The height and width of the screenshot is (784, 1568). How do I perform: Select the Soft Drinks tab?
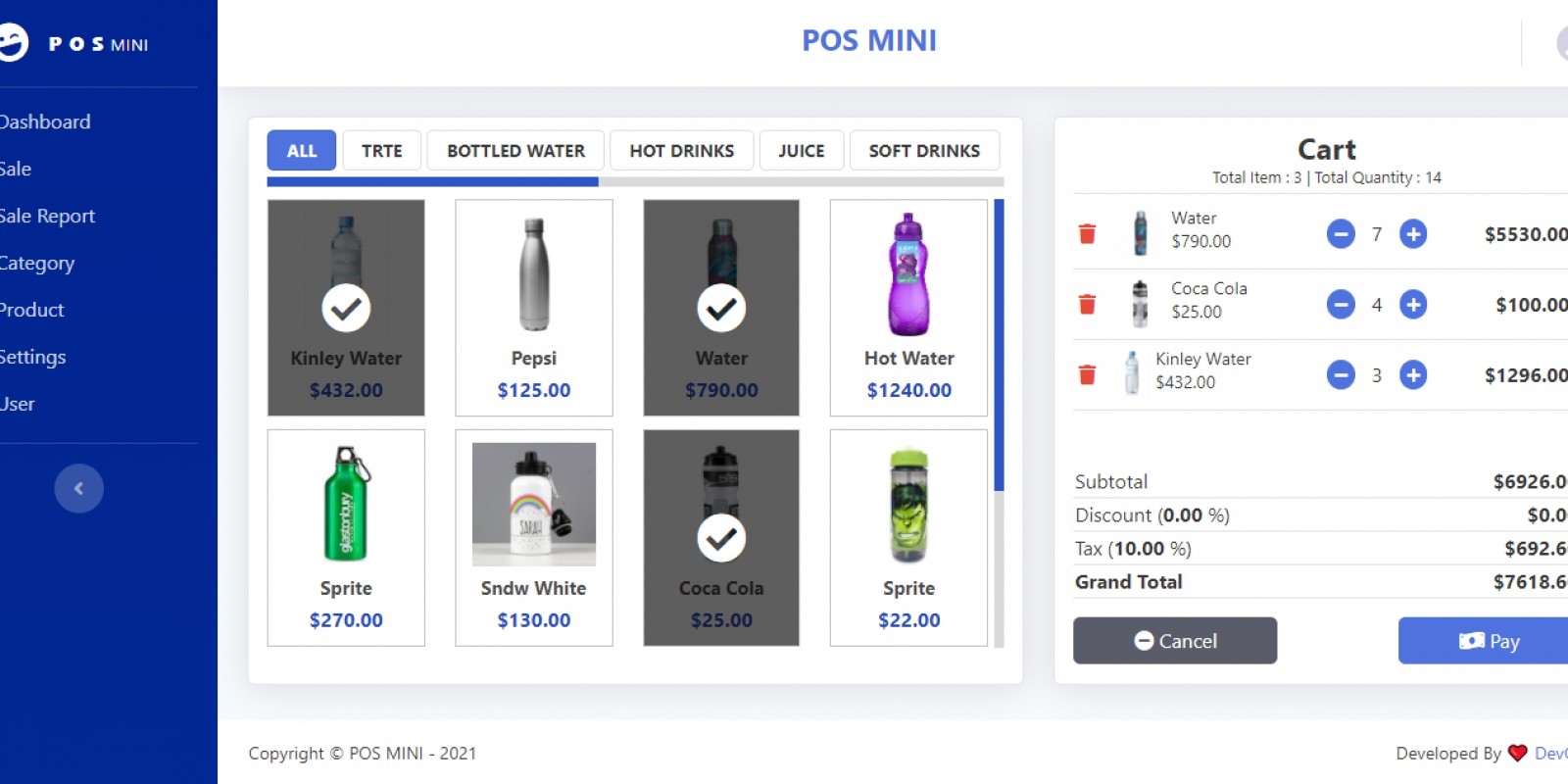(x=923, y=151)
